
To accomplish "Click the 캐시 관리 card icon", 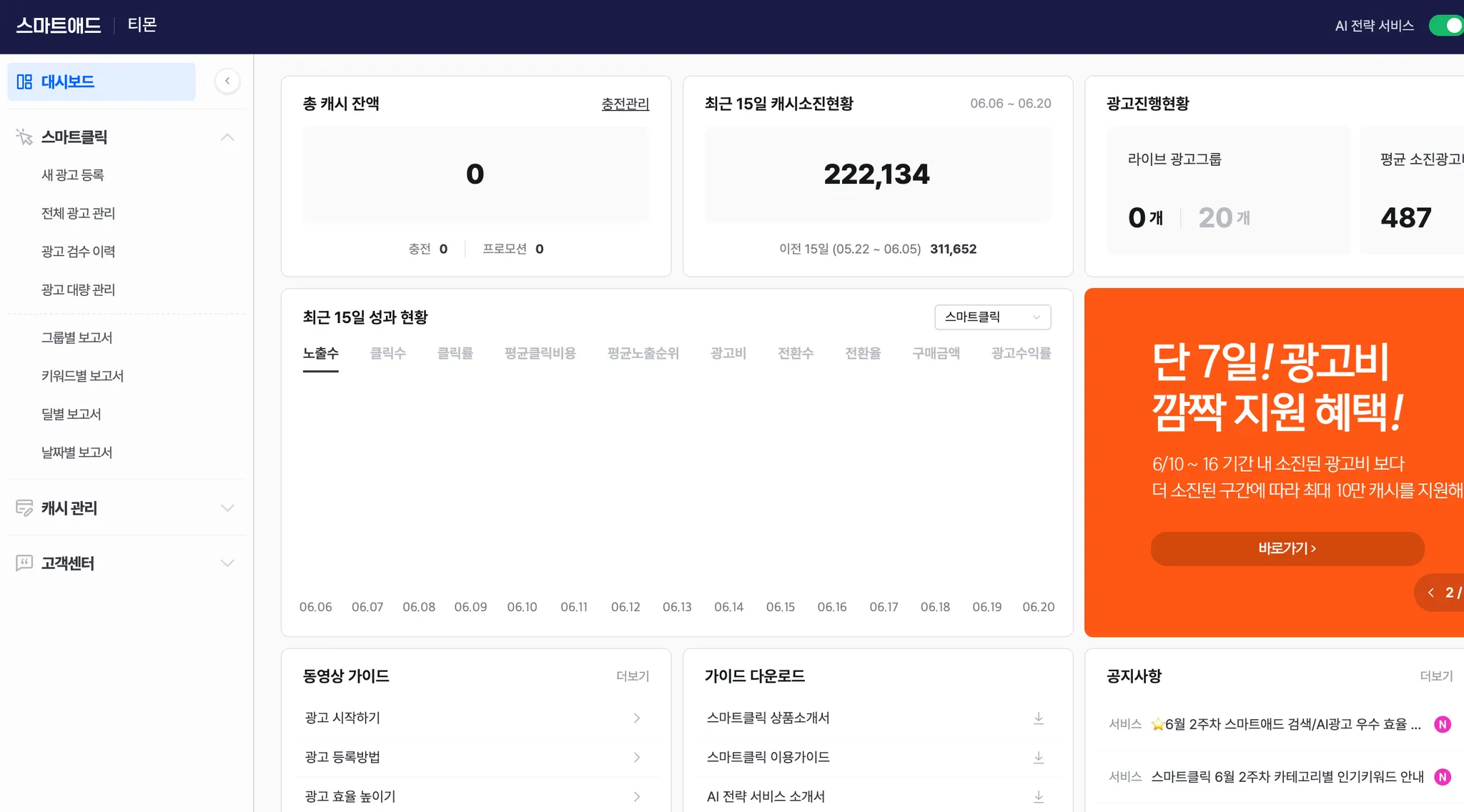I will pos(24,508).
